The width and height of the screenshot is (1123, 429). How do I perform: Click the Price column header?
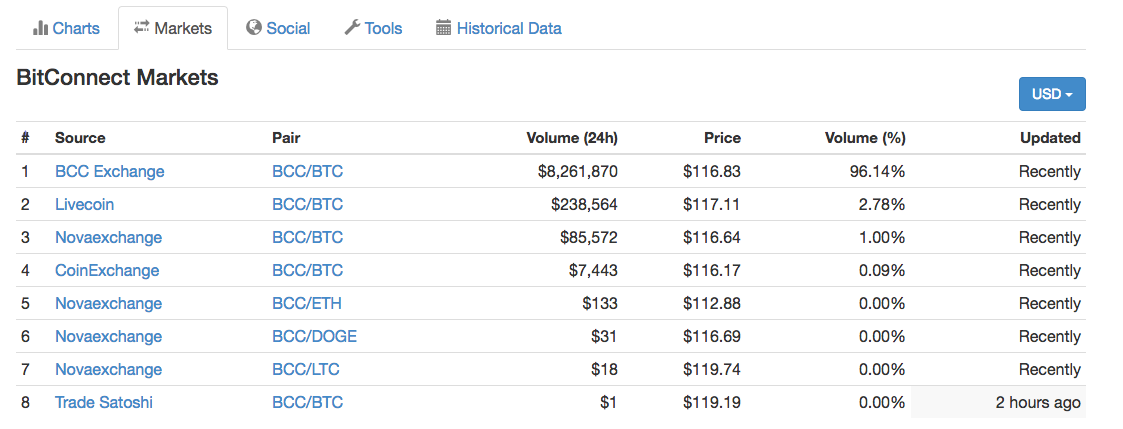tap(722, 138)
